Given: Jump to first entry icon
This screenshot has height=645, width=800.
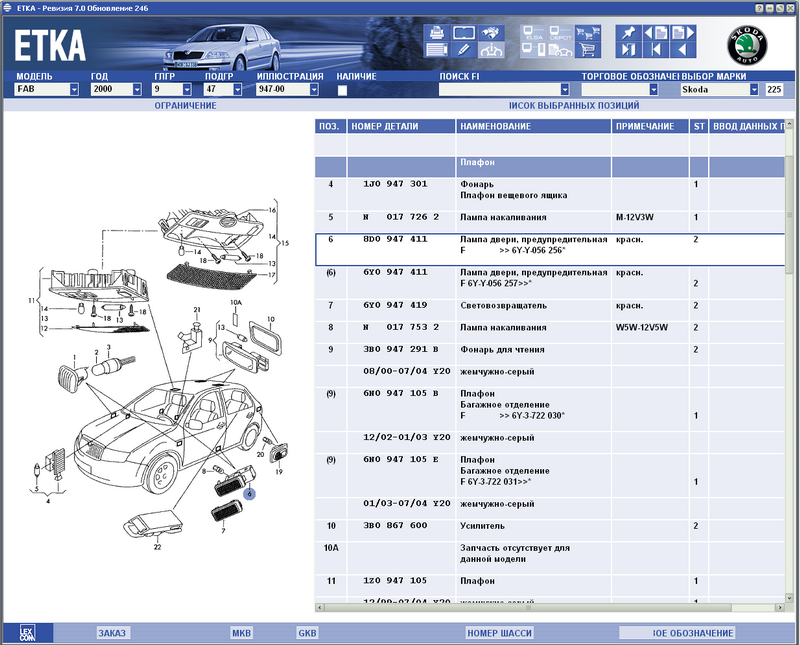Looking at the screenshot, I should 656,50.
